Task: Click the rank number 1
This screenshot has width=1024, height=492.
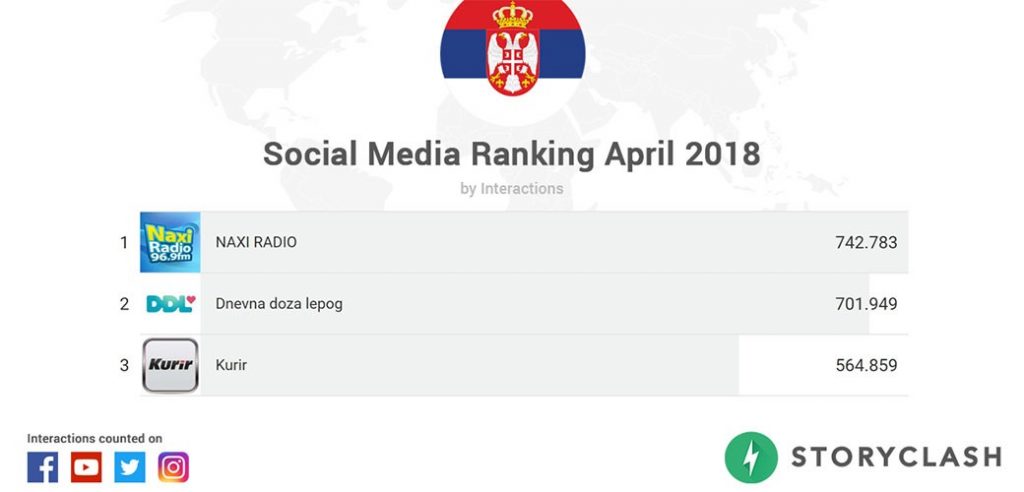Action: coord(124,242)
